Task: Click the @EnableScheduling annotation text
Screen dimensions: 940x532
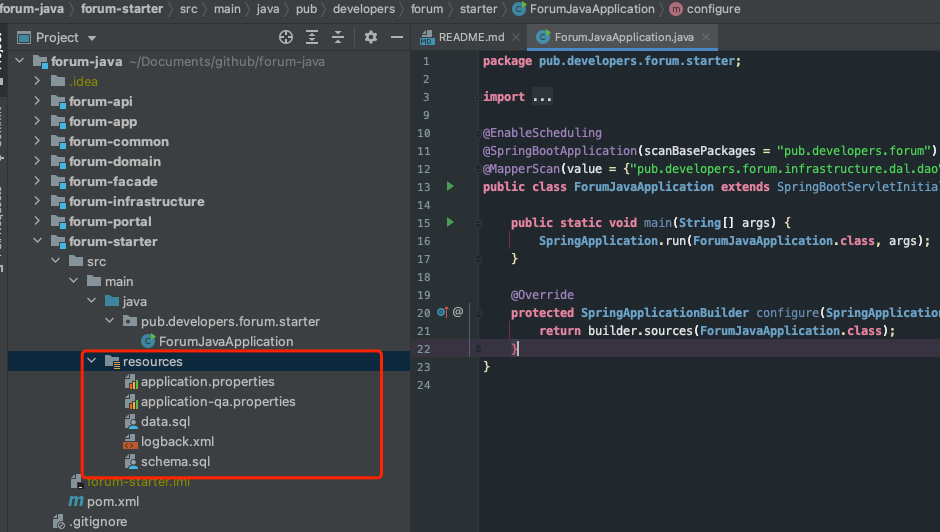Action: [543, 133]
